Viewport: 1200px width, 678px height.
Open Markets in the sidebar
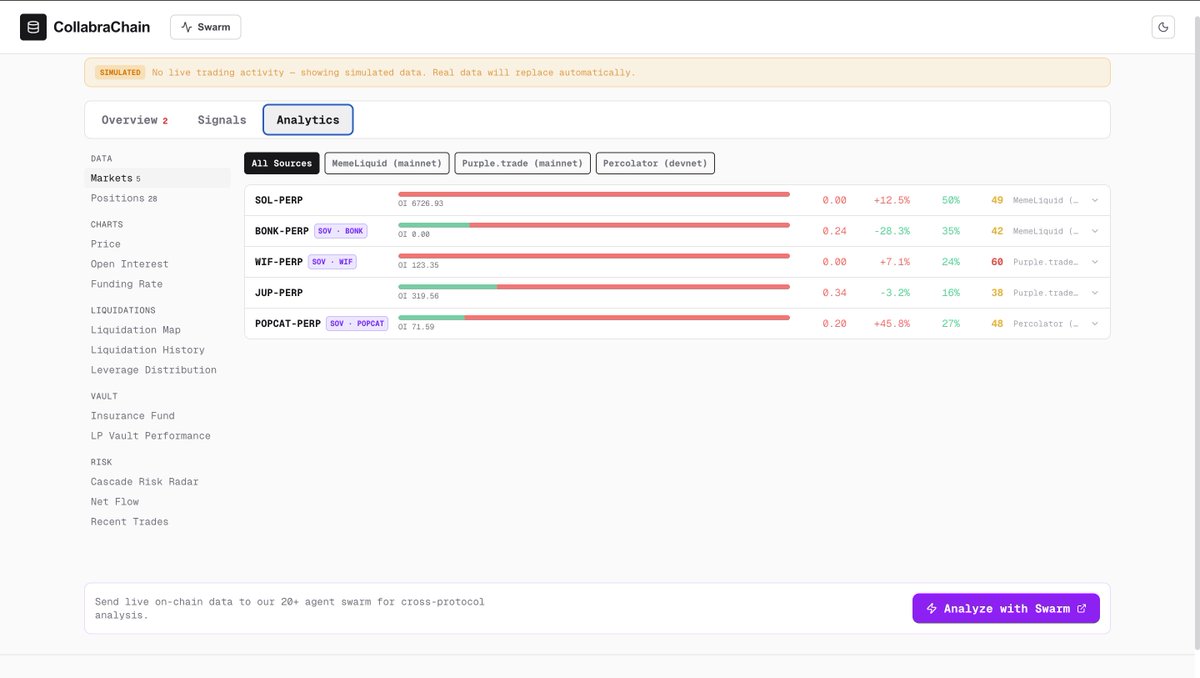157,178
